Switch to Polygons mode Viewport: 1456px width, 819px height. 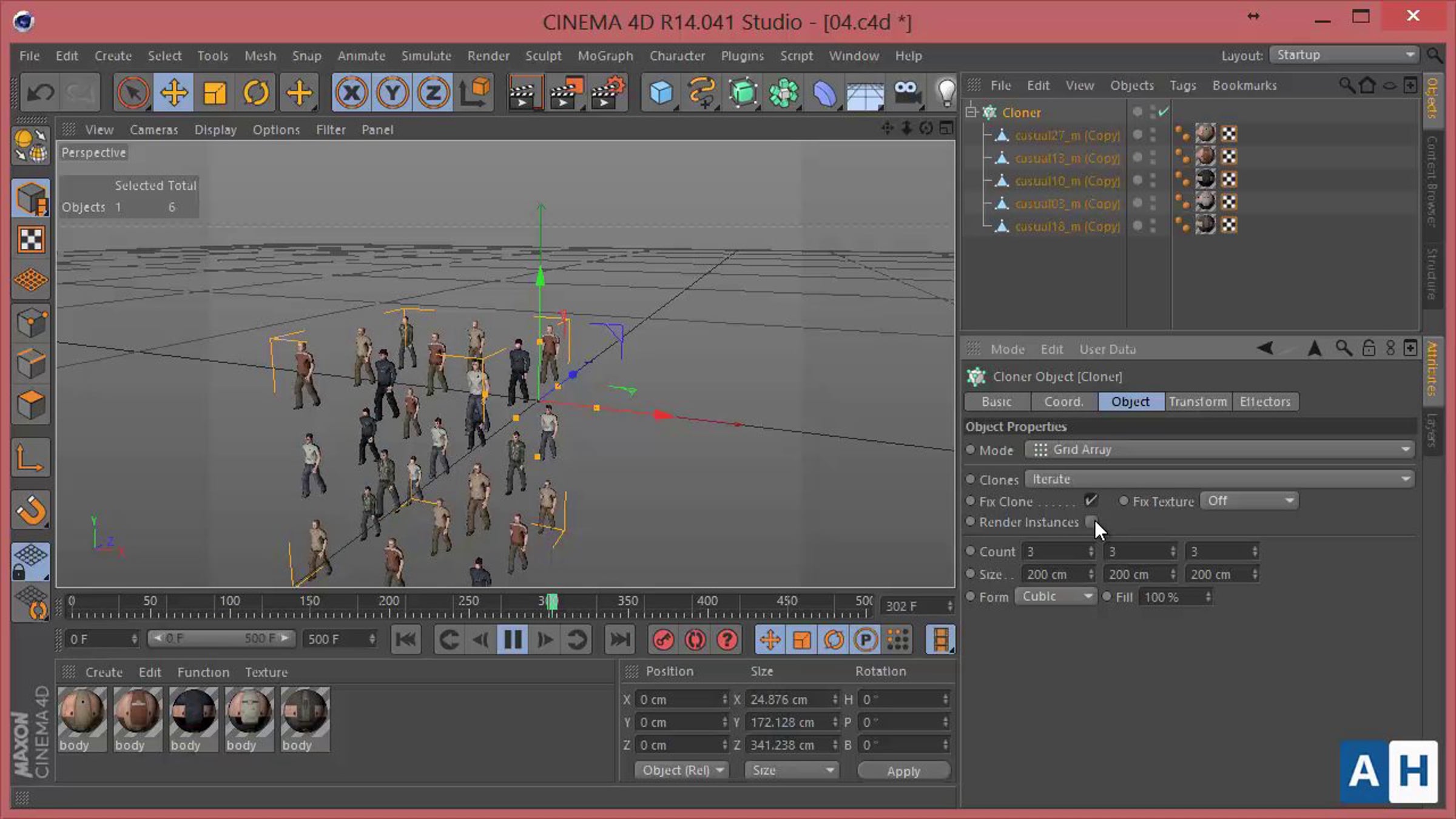pos(31,405)
